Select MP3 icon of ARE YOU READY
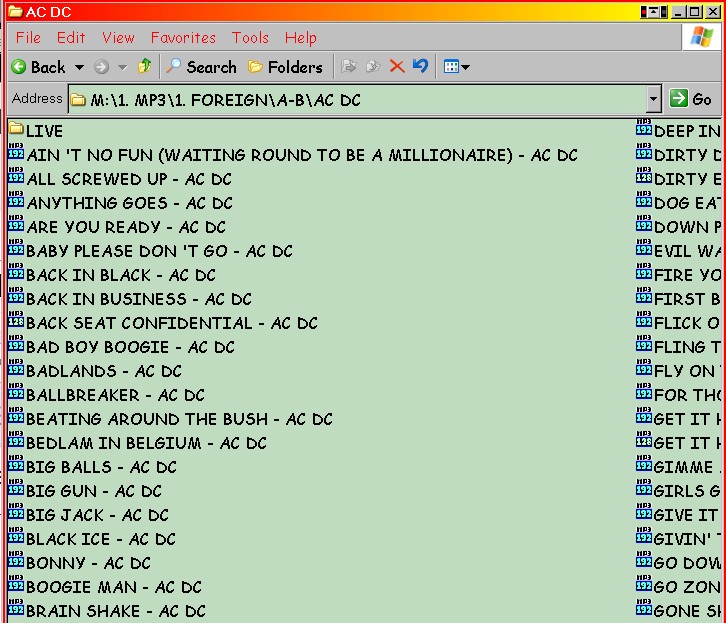 click(x=16, y=224)
